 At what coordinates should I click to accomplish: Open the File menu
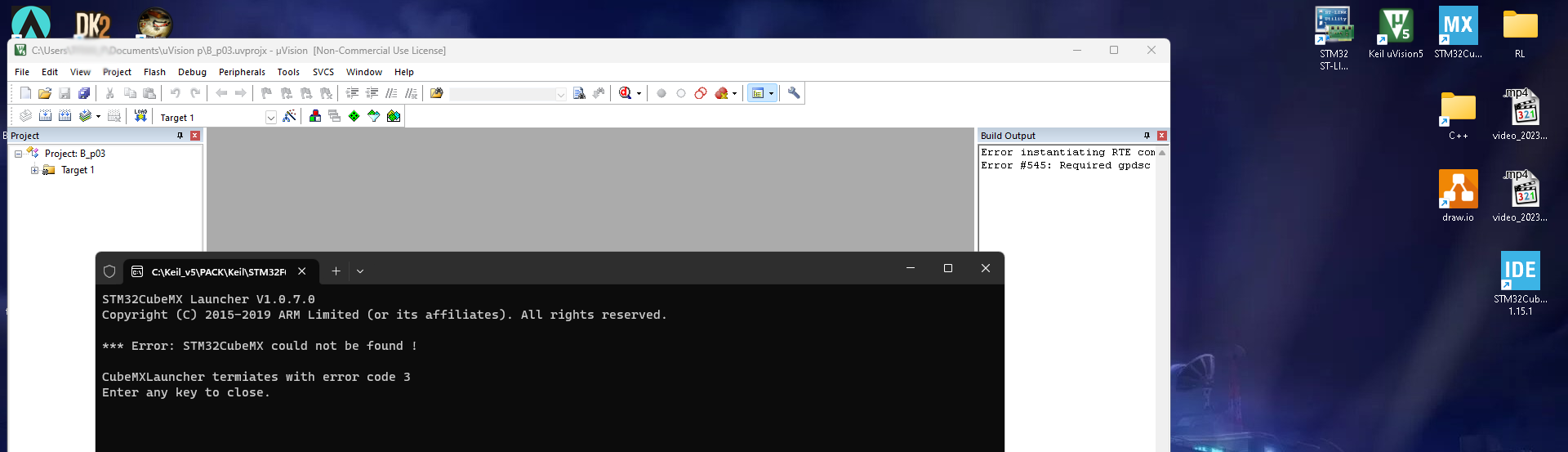pos(22,72)
